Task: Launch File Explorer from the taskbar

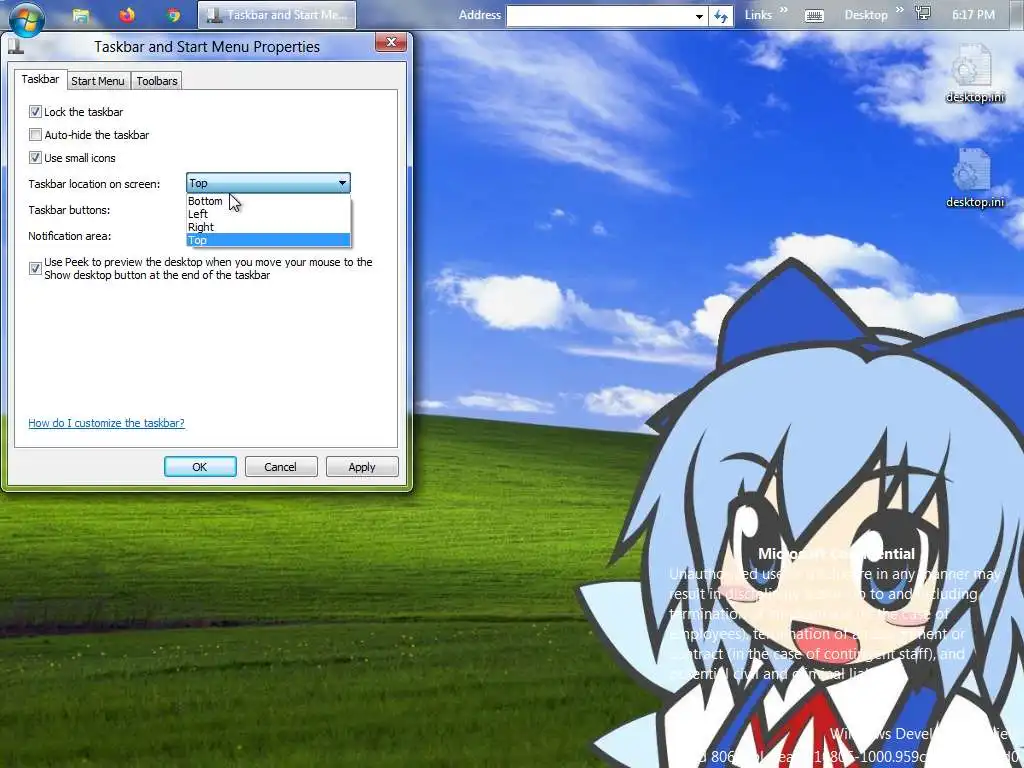Action: coord(80,15)
